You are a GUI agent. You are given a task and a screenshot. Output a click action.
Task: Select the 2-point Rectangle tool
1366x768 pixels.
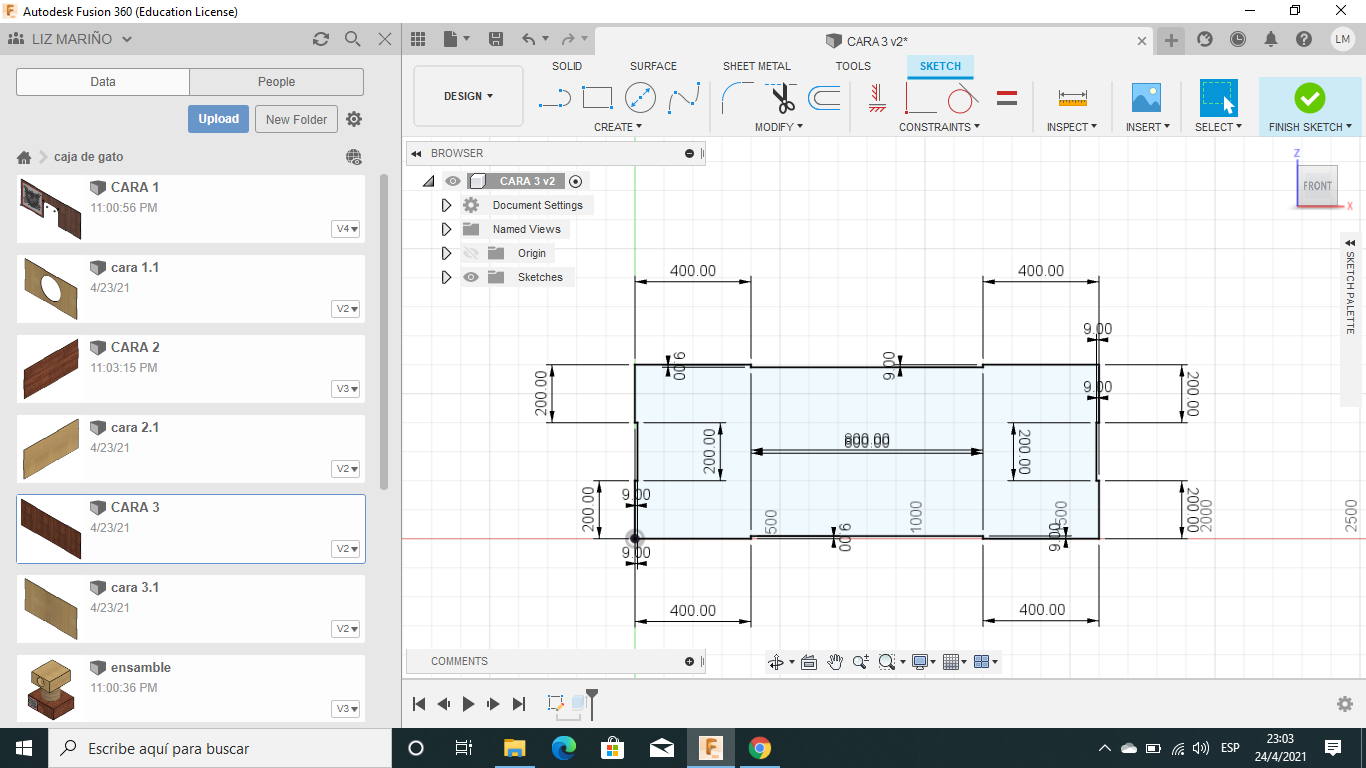[597, 98]
